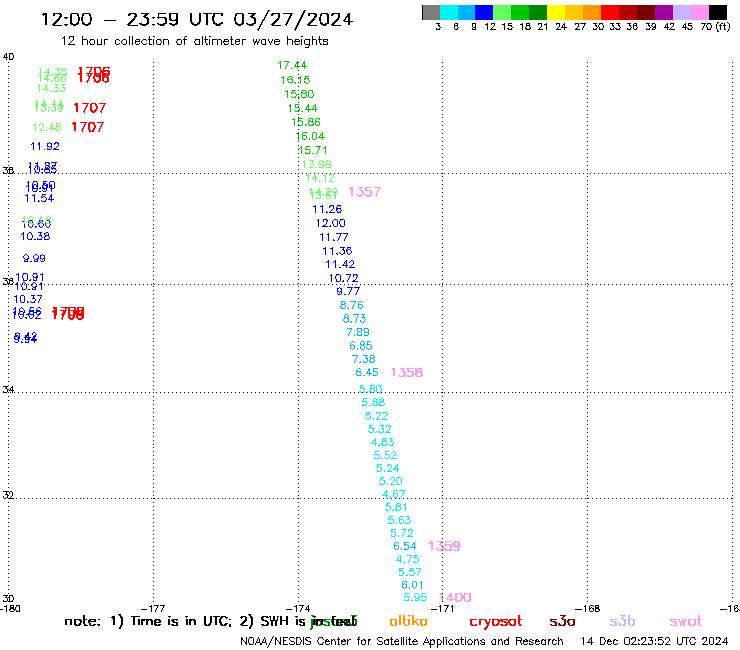Click the latitude axis label 32
The width and height of the screenshot is (740, 650).
coord(8,495)
